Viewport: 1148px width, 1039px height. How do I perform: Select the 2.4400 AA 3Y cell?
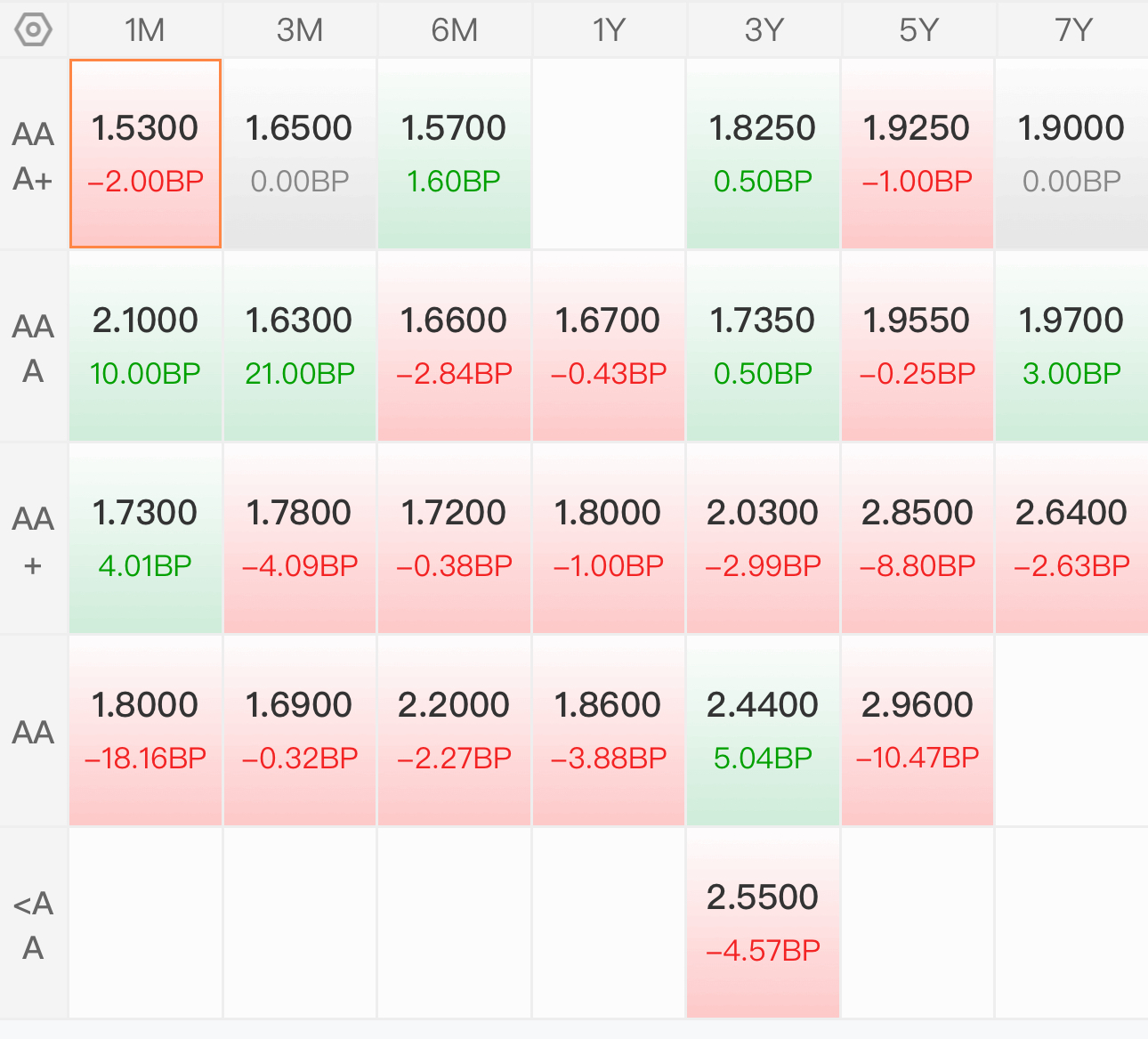[x=764, y=731]
